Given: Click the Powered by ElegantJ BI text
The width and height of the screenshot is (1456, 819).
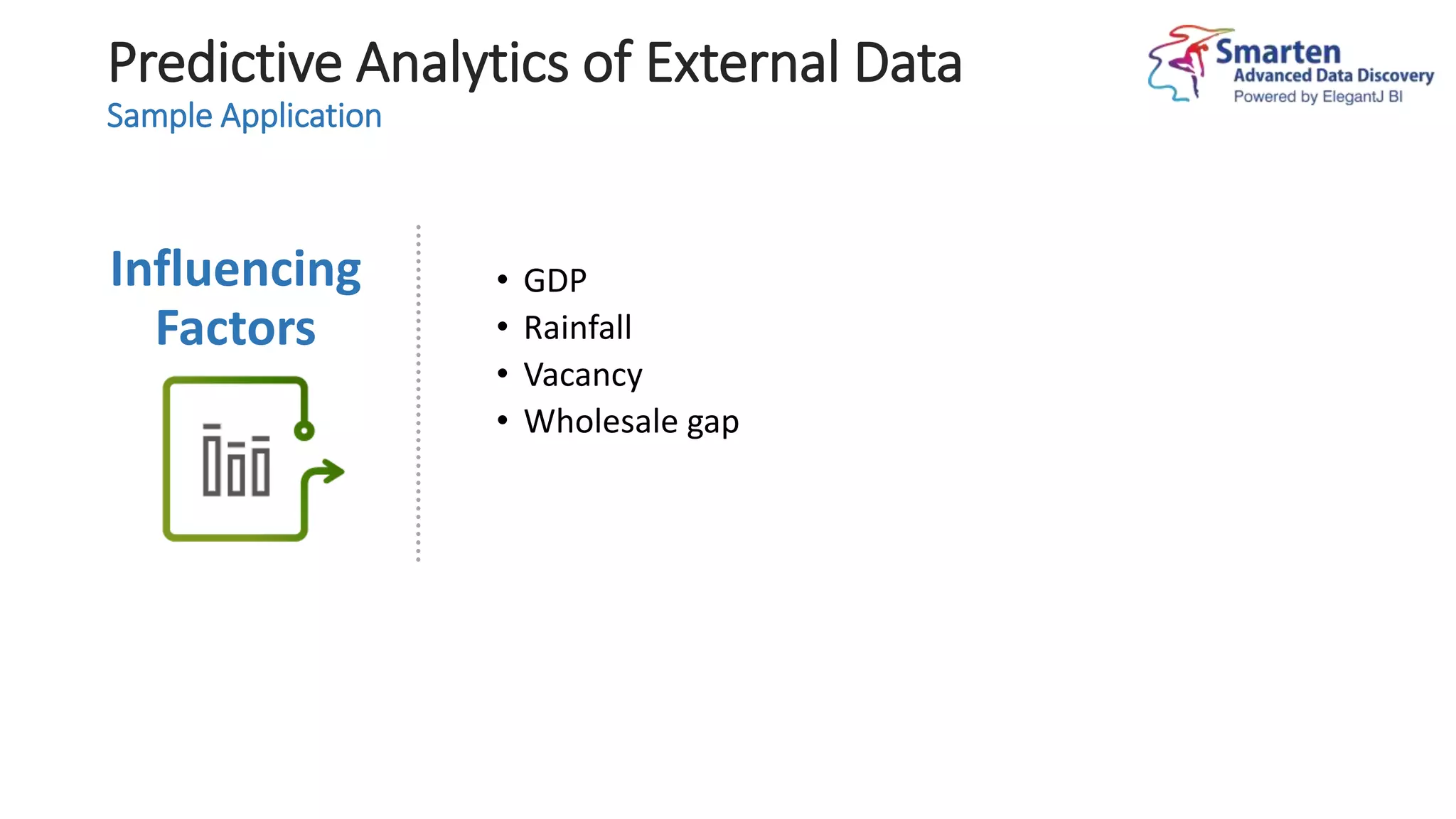Looking at the screenshot, I should [1317, 97].
